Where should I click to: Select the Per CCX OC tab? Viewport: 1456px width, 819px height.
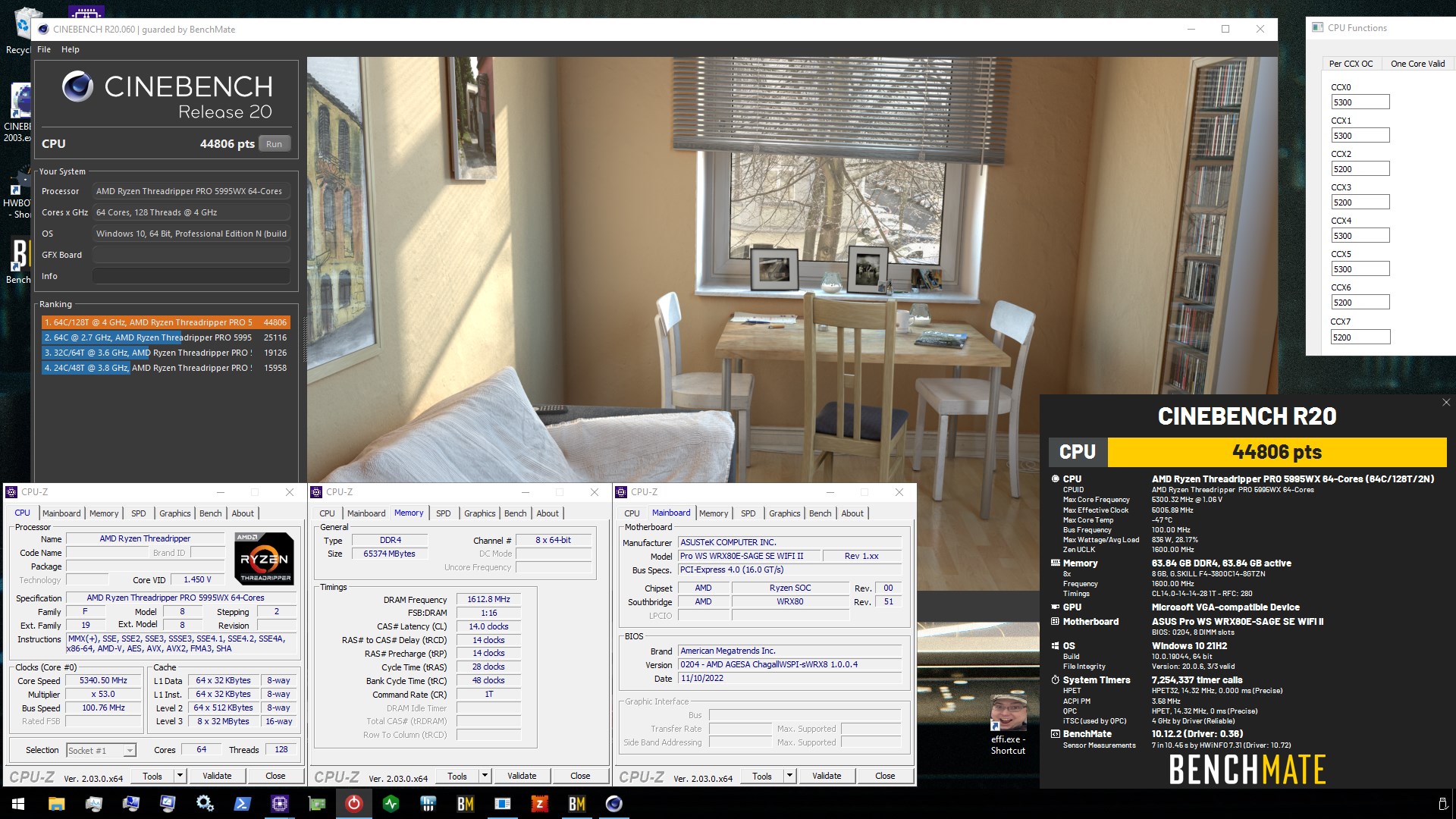pyautogui.click(x=1351, y=64)
